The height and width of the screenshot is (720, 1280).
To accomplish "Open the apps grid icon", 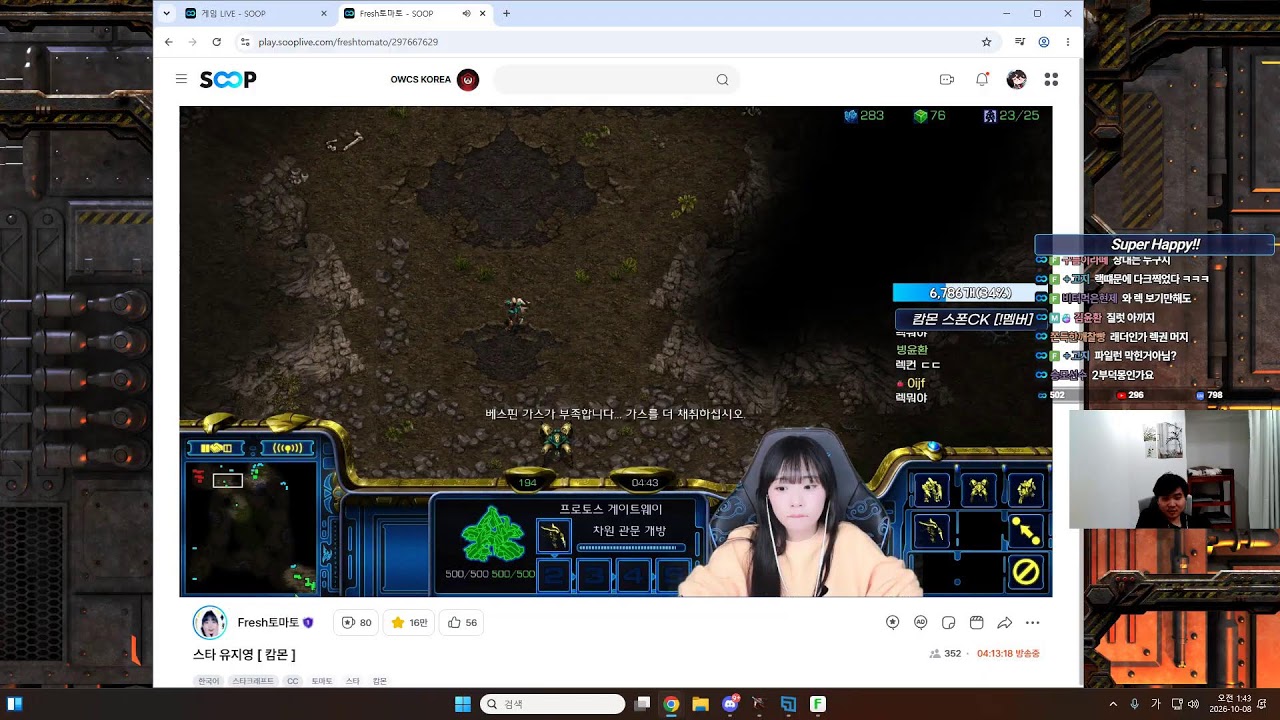I will 1051,79.
